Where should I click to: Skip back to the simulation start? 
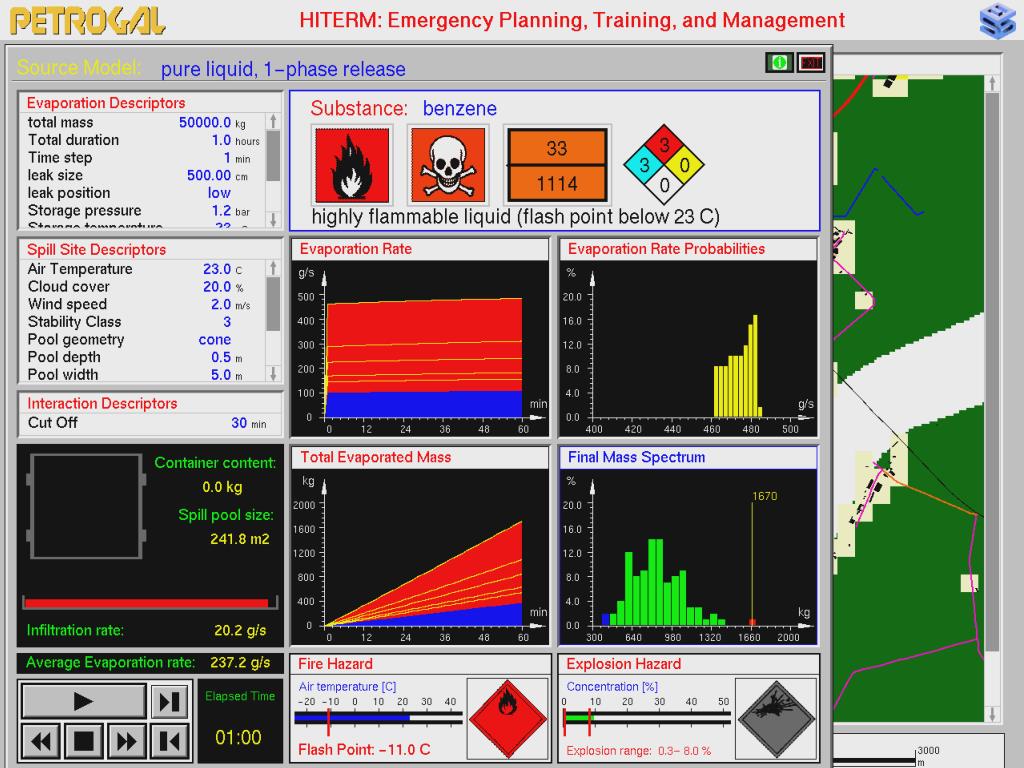pos(170,741)
